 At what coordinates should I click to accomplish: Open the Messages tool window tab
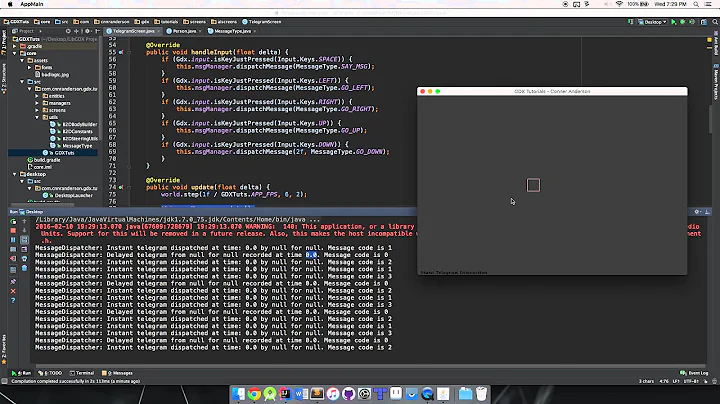118,373
